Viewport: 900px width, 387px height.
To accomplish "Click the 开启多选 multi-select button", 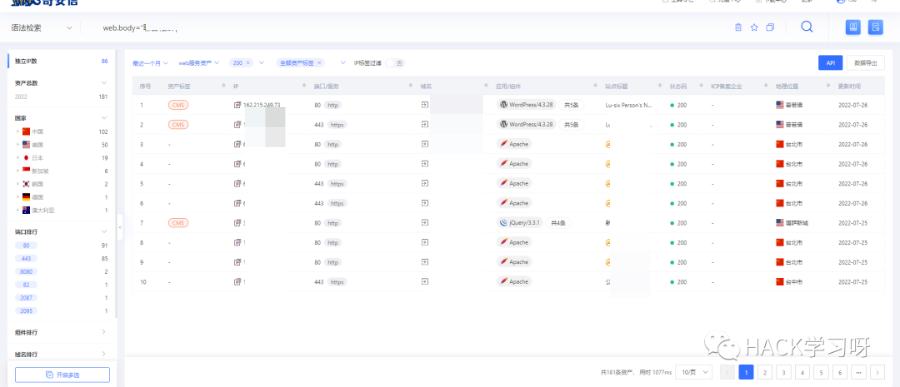I will coord(62,374).
